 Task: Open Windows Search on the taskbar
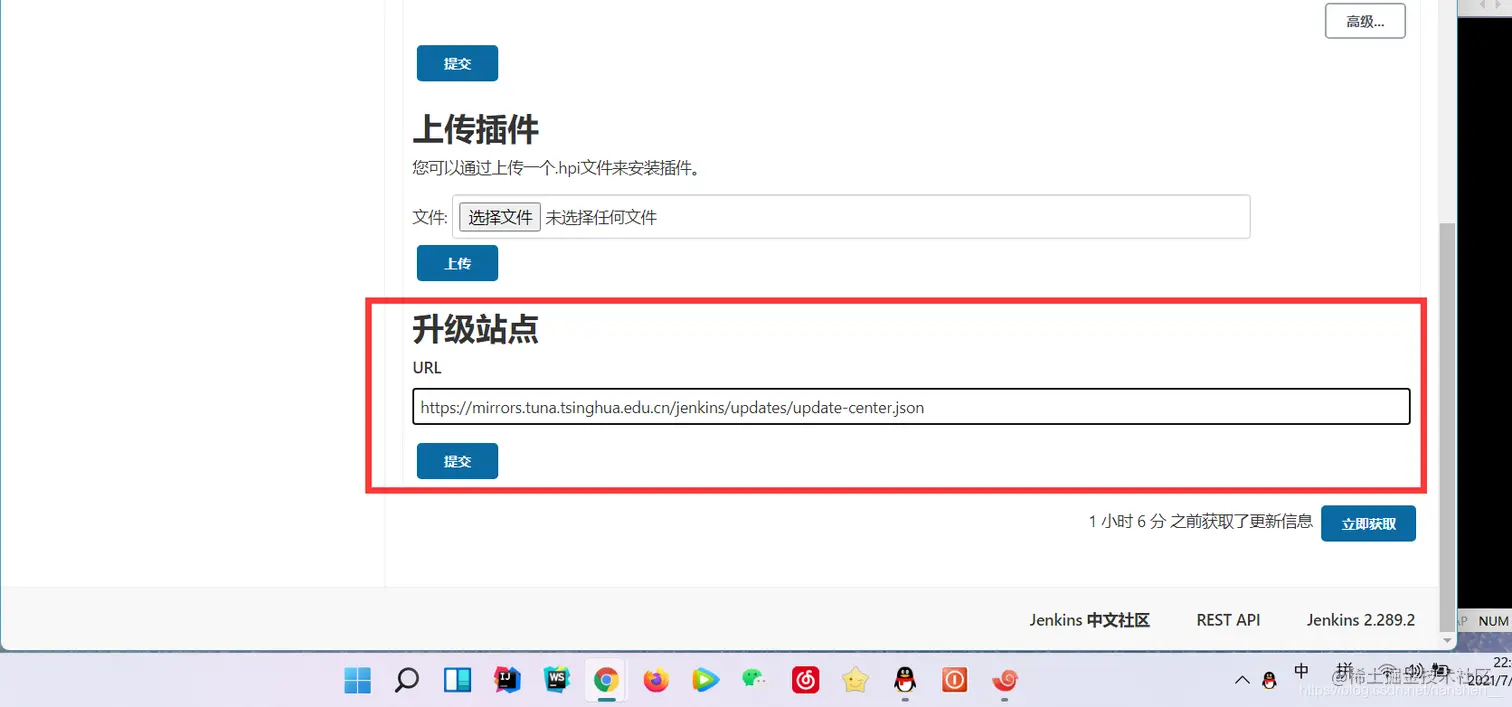click(406, 679)
